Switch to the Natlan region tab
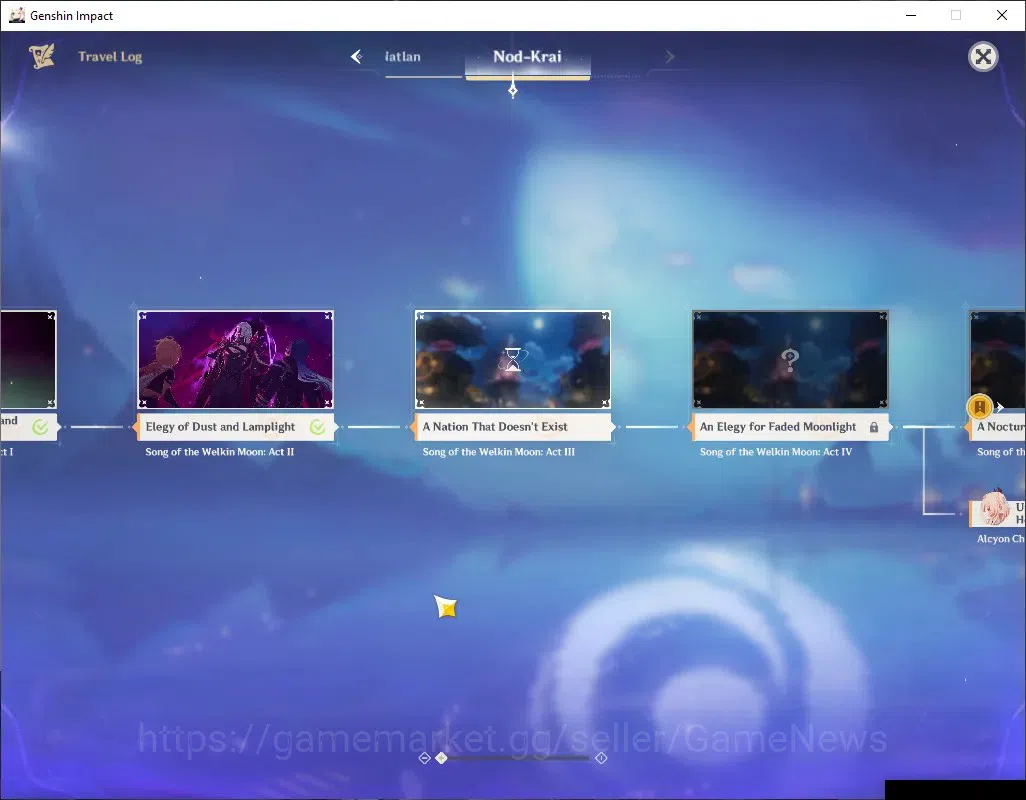Viewport: 1026px width, 800px height. click(x=402, y=57)
